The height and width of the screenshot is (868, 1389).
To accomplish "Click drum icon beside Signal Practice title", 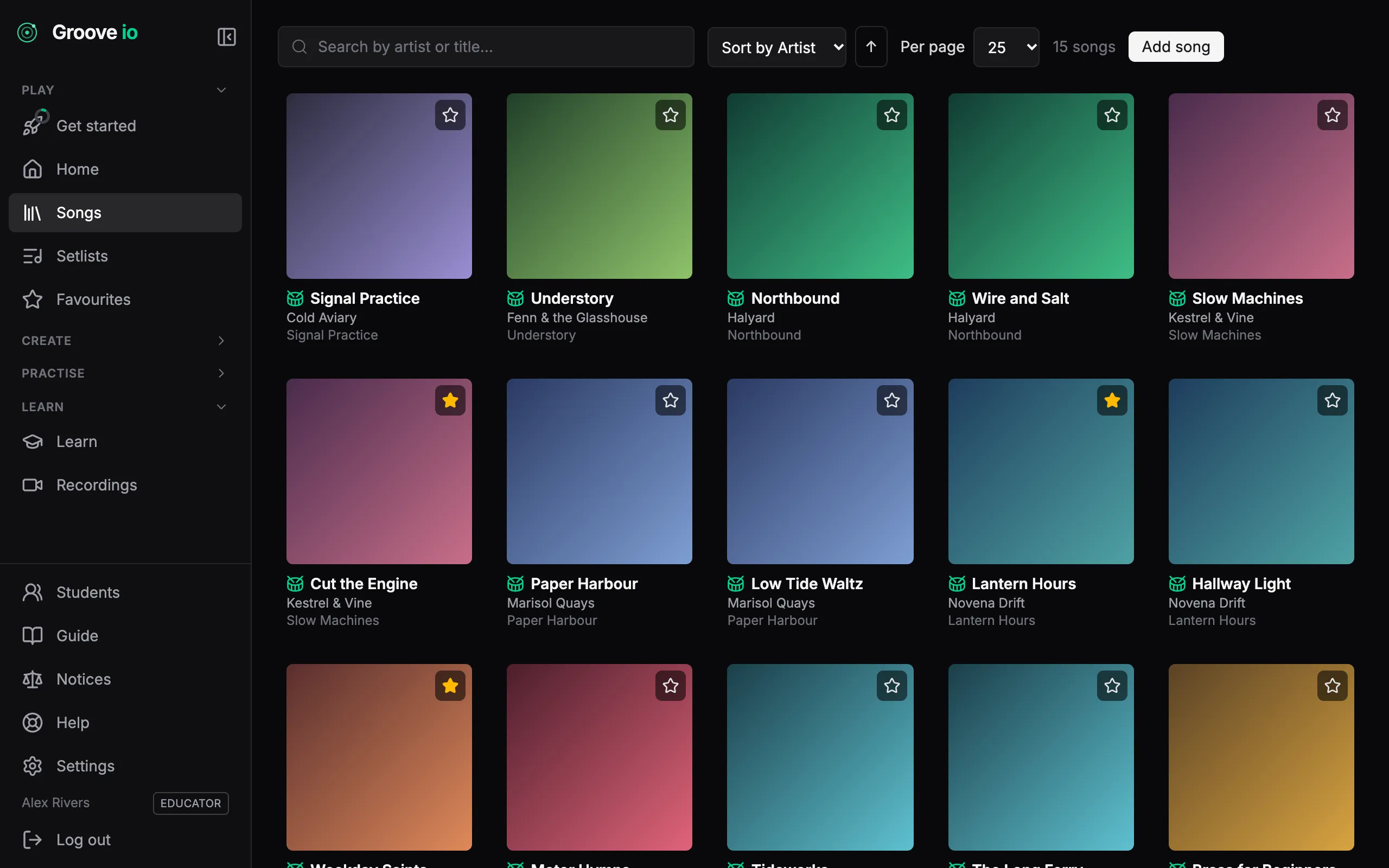I will 295,298.
